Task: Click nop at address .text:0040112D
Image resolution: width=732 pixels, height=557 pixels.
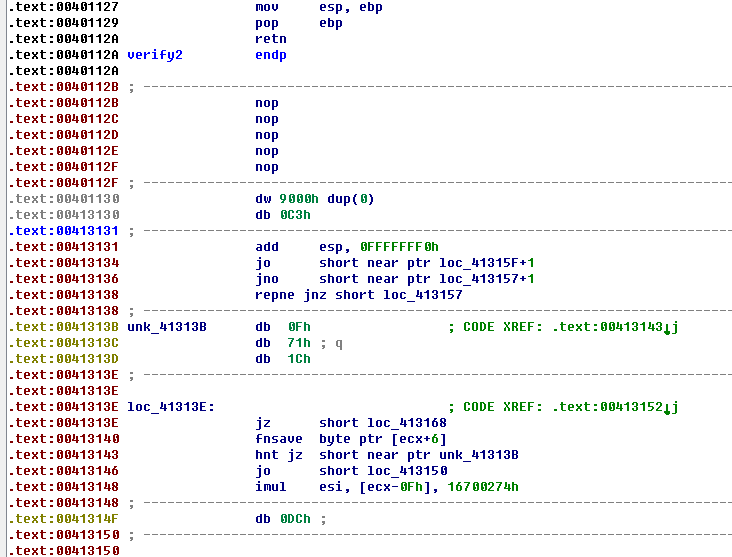Action: click(267, 135)
